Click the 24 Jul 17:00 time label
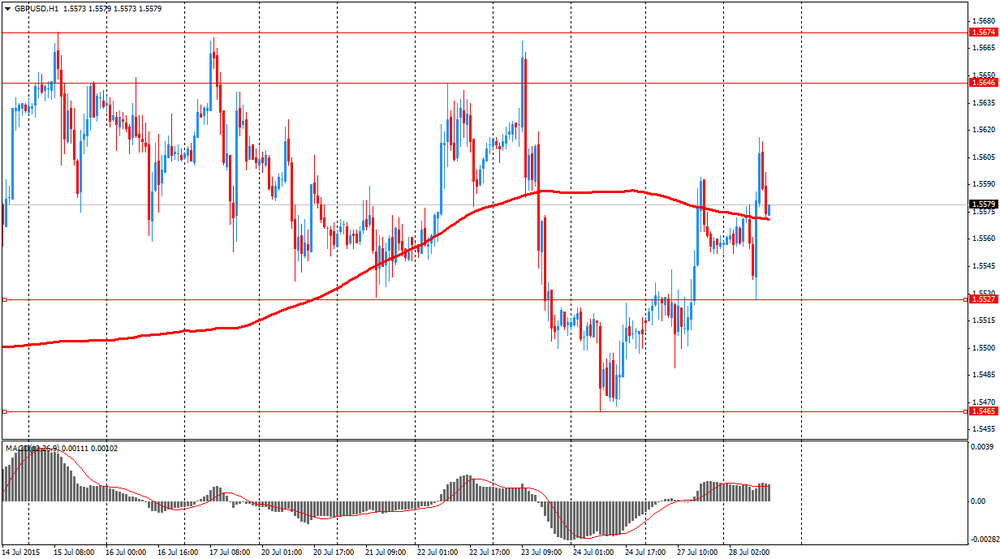Image resolution: width=1000 pixels, height=559 pixels. coord(645,552)
